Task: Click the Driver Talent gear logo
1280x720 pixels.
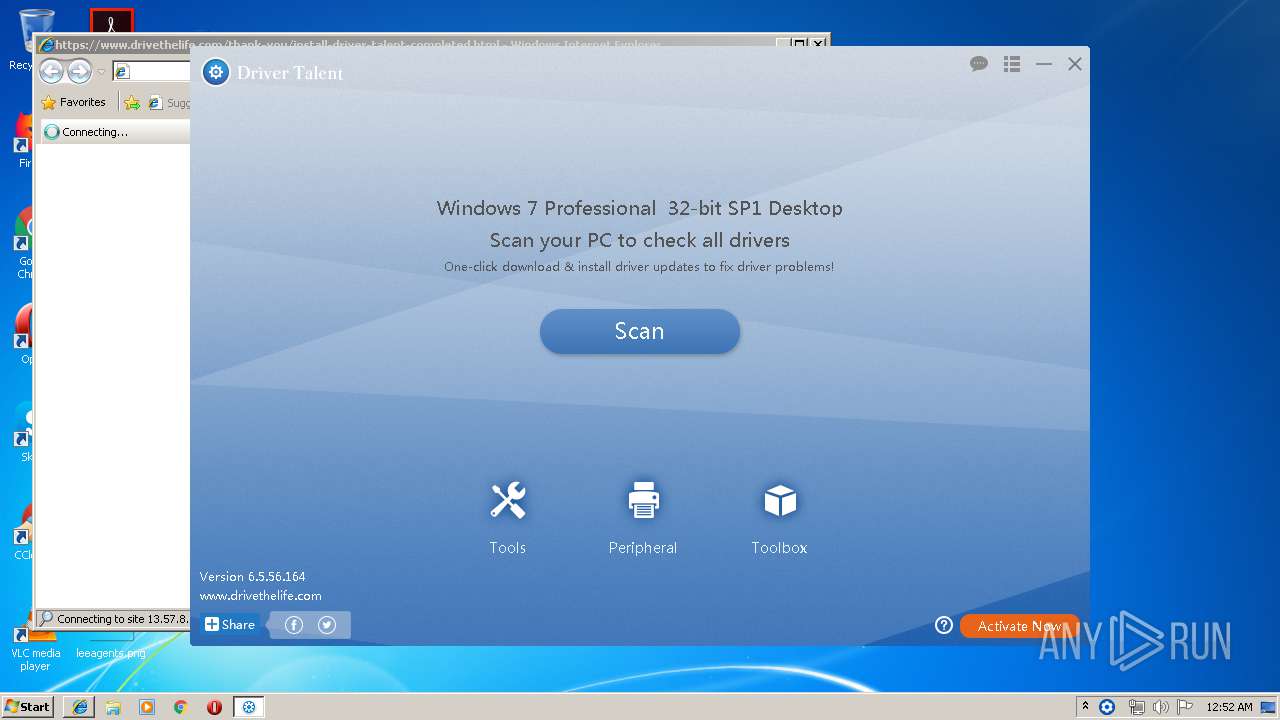Action: [216, 72]
